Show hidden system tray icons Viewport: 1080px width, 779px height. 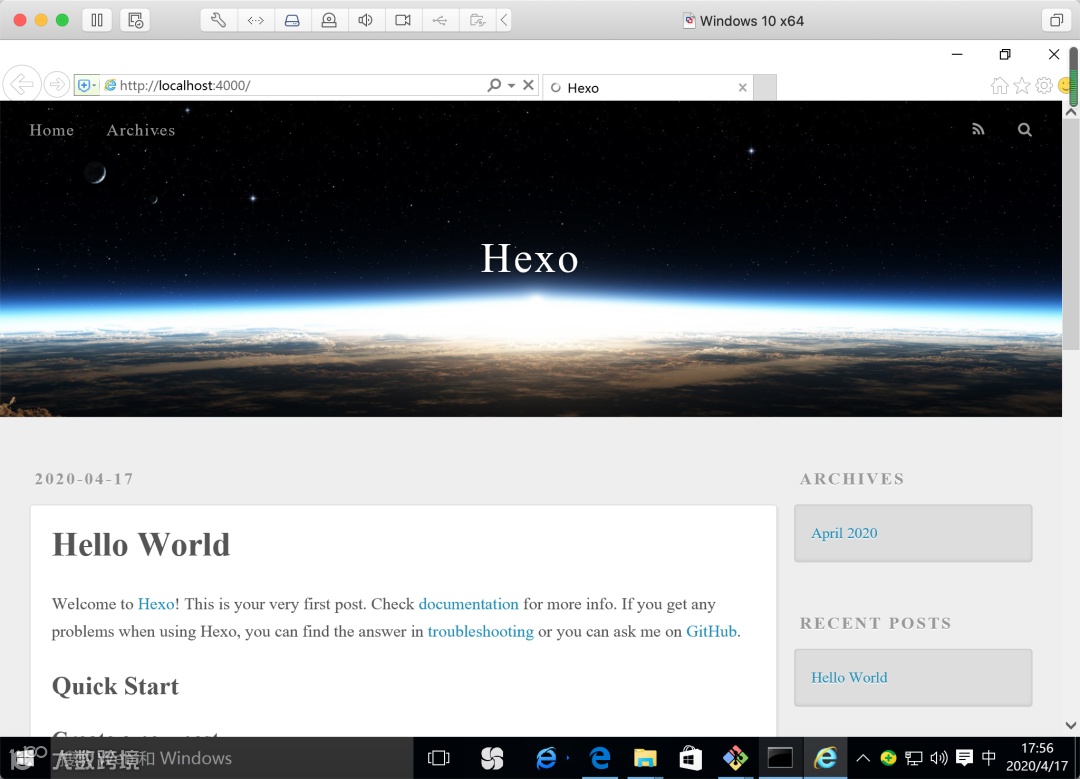click(862, 758)
